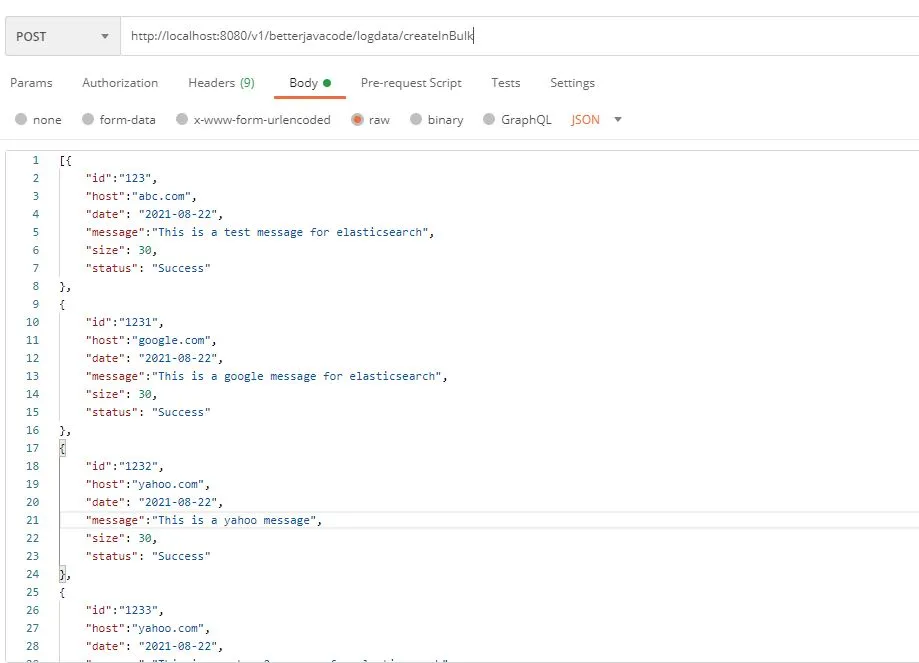Switch to the Tests tab
The height and width of the screenshot is (663, 919).
click(506, 83)
